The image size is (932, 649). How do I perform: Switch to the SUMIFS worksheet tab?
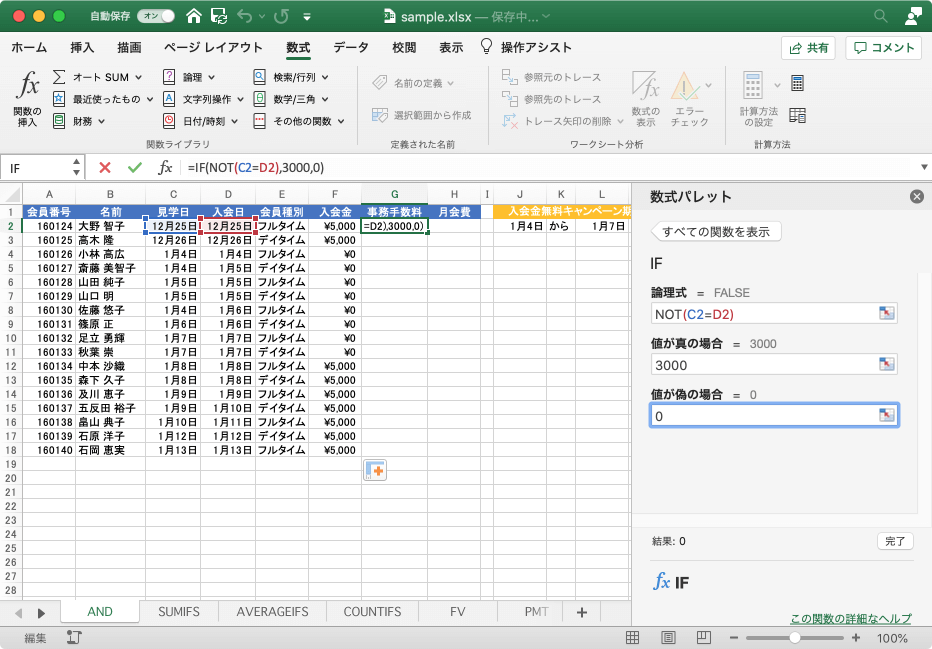click(x=179, y=611)
